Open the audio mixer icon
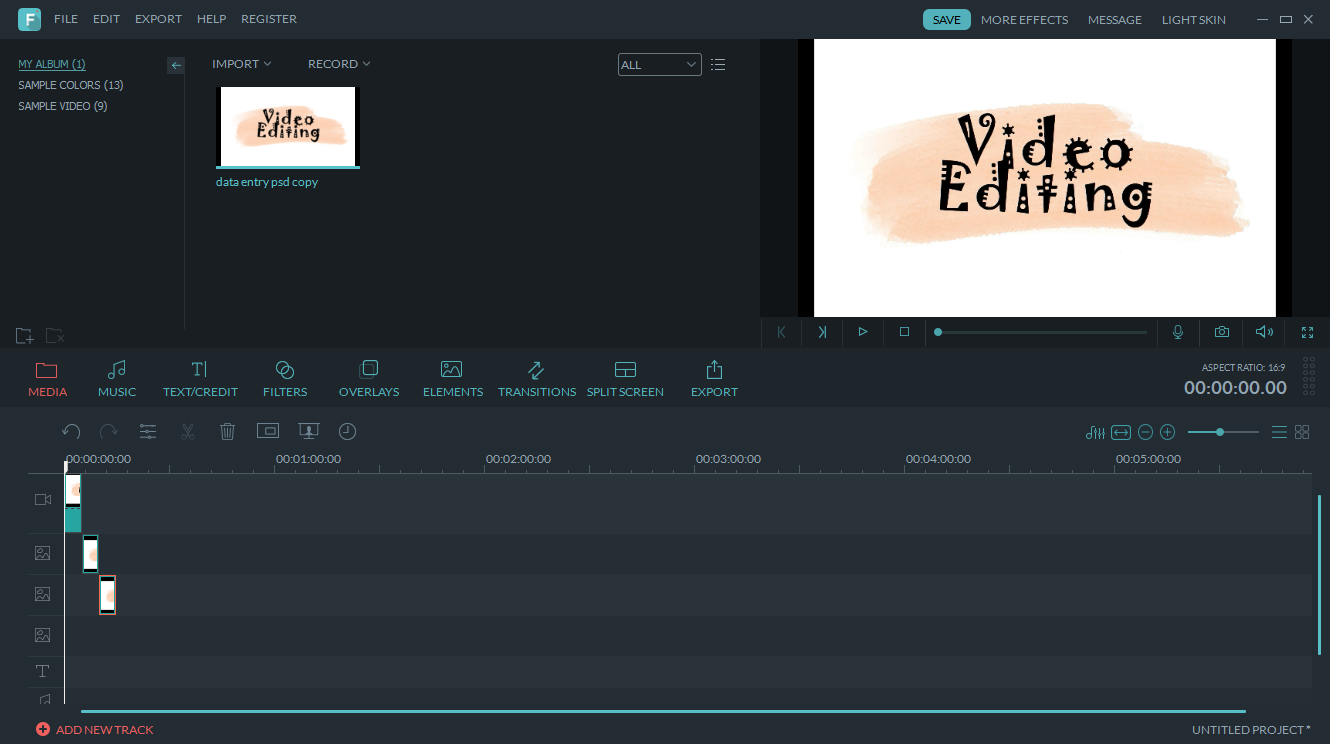 1095,432
